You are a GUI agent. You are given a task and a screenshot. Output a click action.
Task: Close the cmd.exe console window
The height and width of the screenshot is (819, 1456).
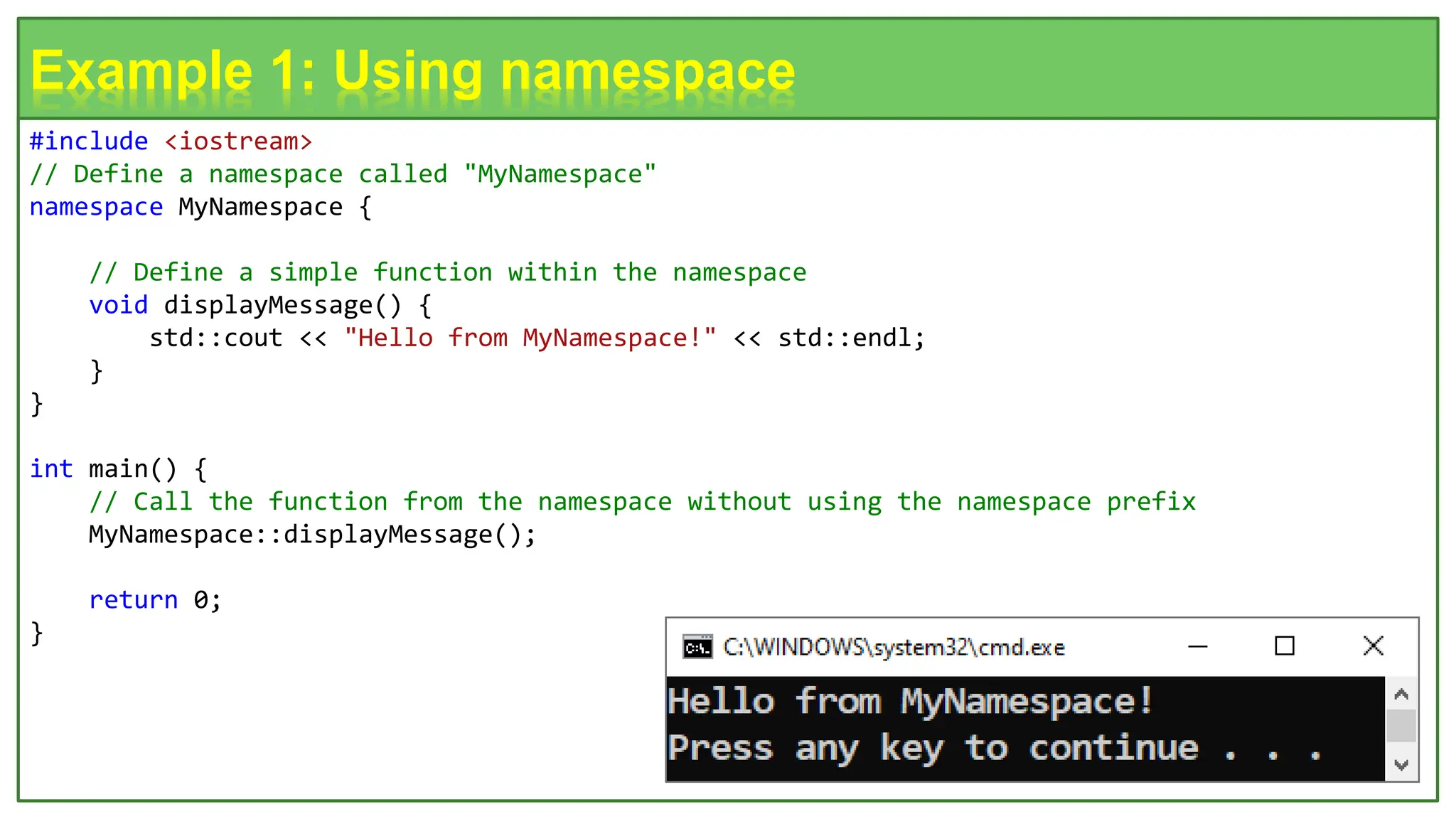pos(1373,646)
